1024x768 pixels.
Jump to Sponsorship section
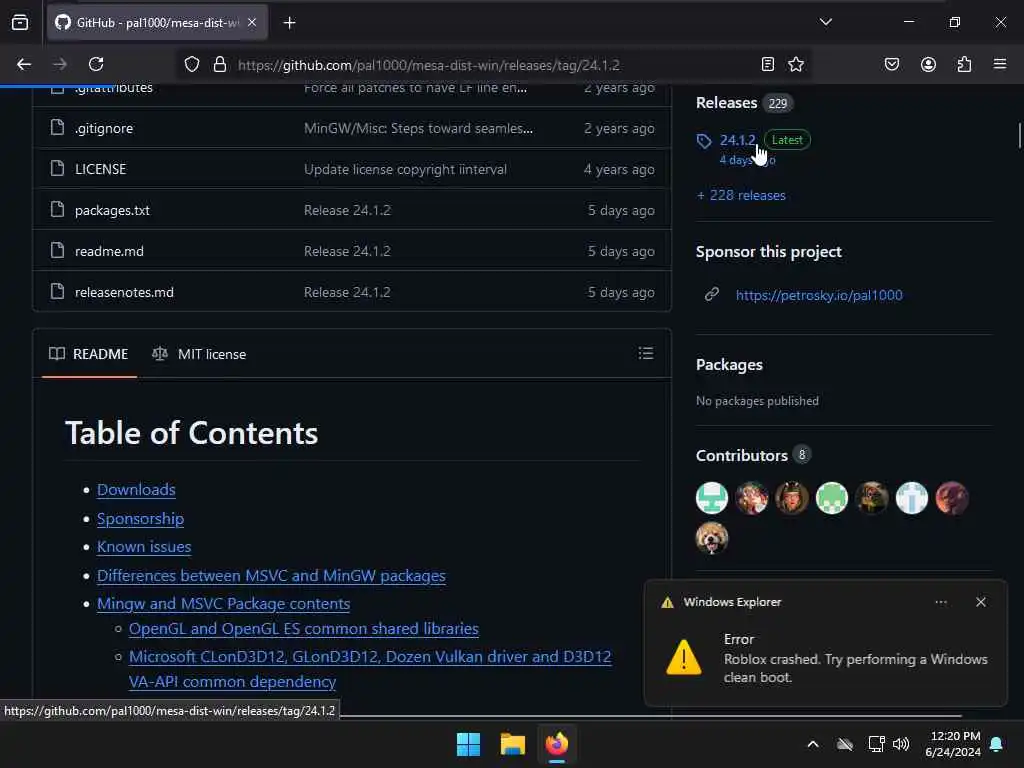(140, 519)
